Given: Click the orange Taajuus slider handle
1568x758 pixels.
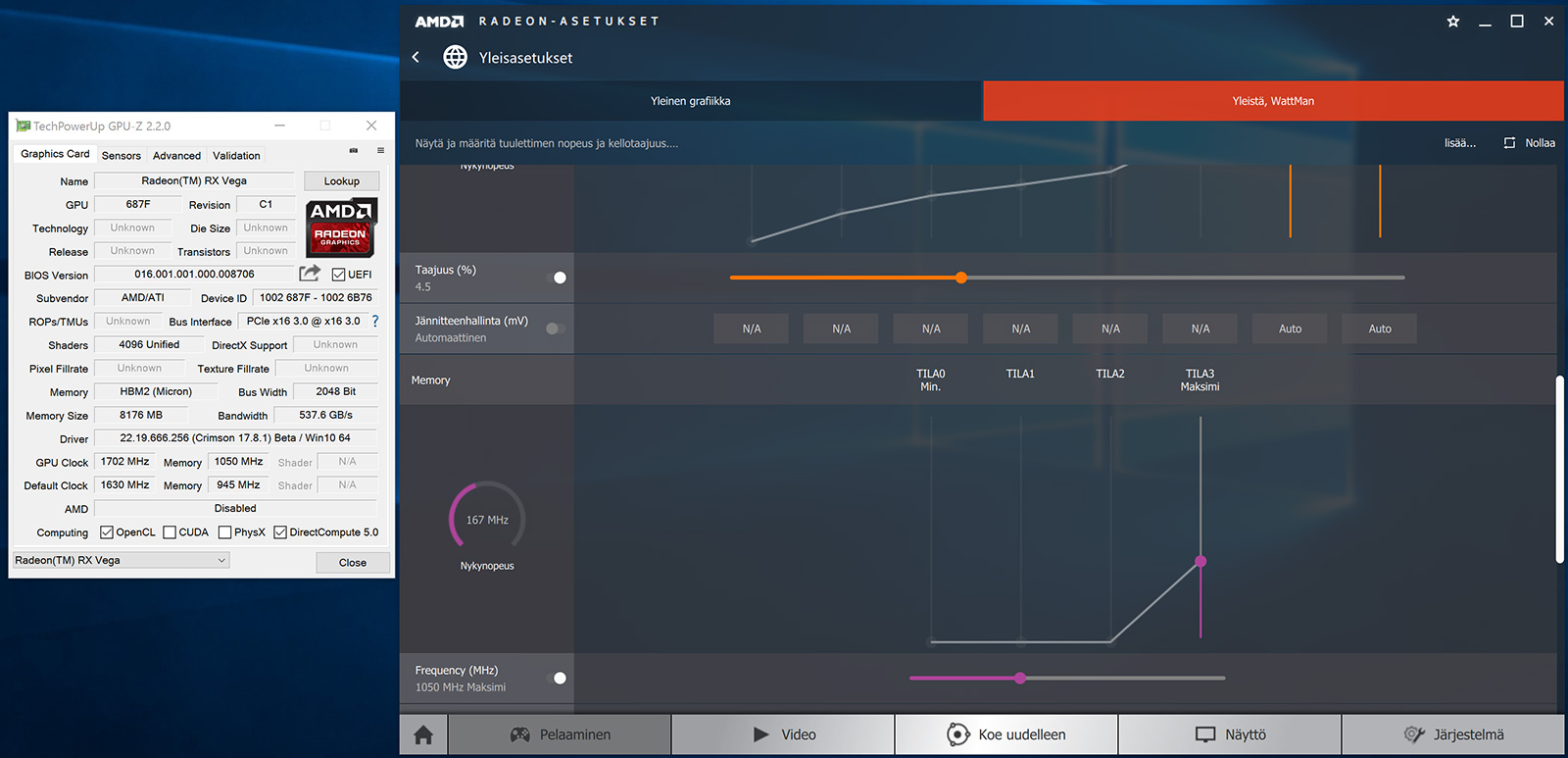Looking at the screenshot, I should pos(961,278).
